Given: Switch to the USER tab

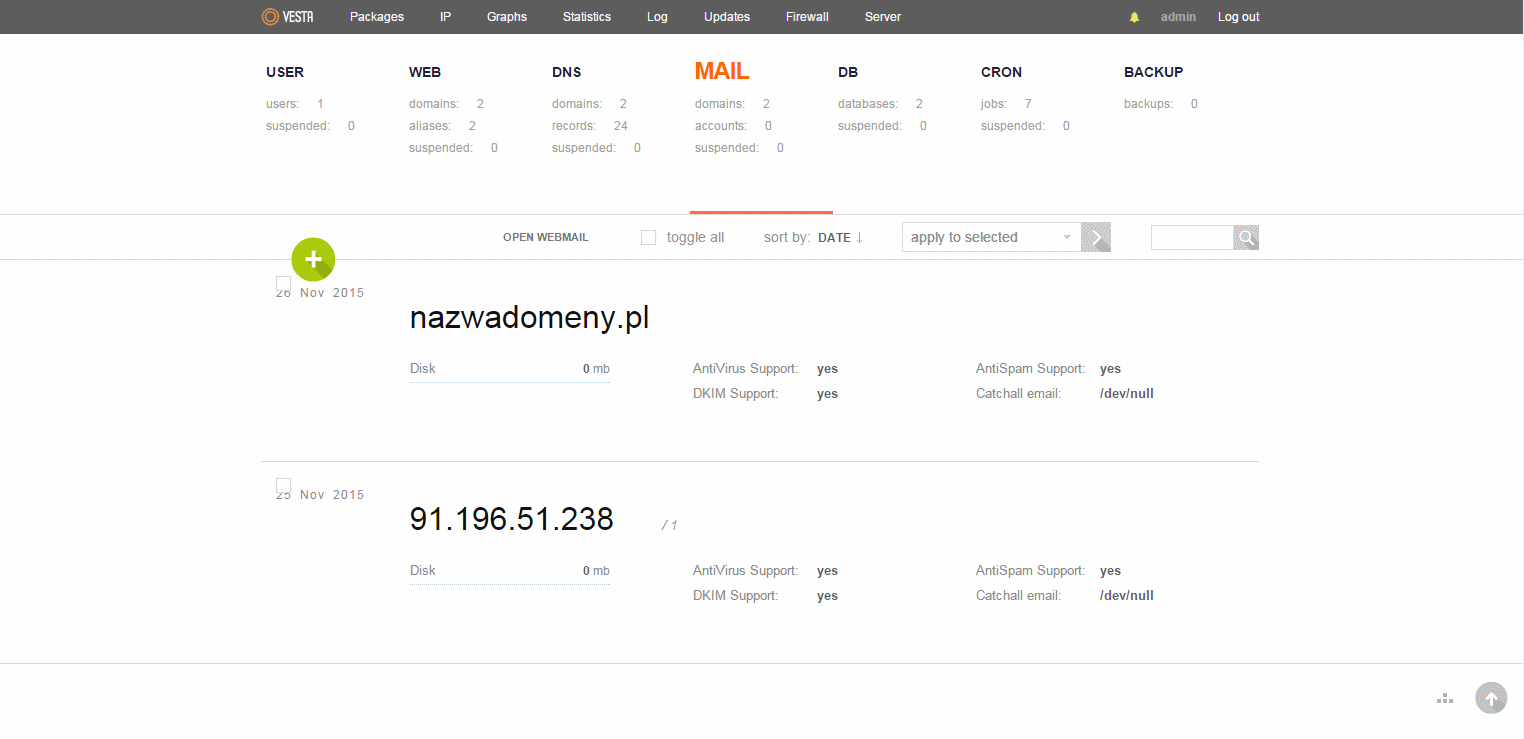Looking at the screenshot, I should [x=285, y=72].
